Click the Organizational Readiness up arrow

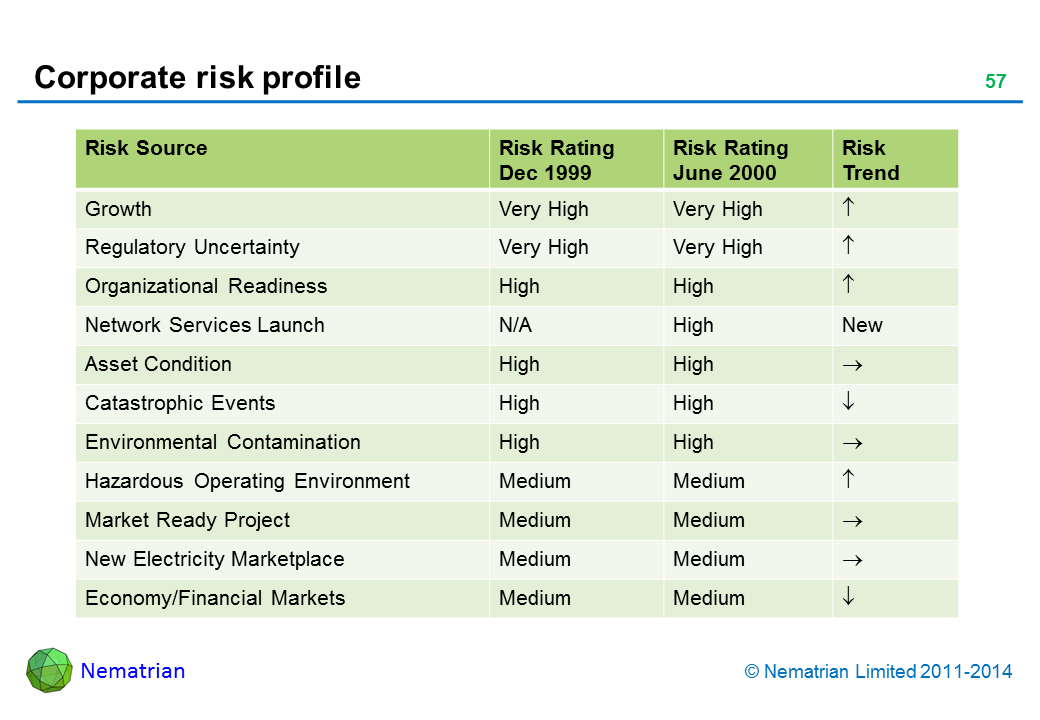pyautogui.click(x=848, y=286)
